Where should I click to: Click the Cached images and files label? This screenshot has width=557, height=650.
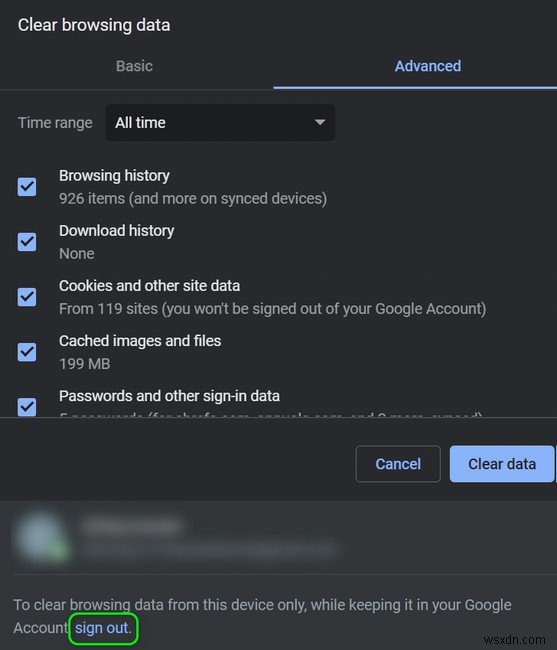pos(140,341)
